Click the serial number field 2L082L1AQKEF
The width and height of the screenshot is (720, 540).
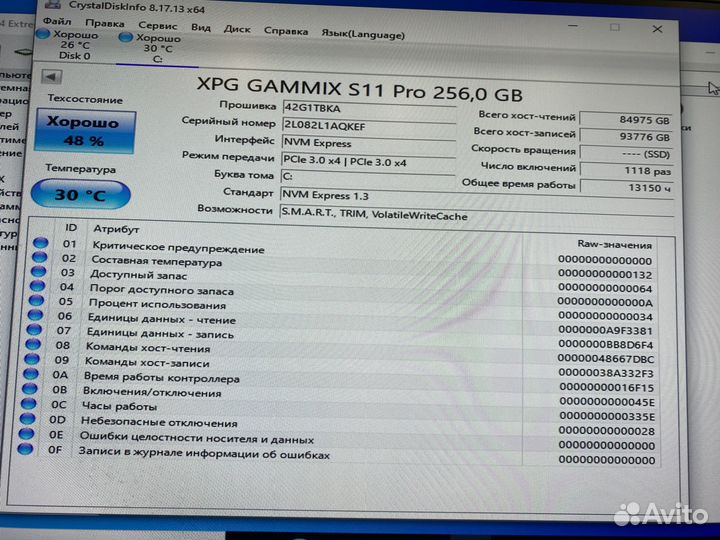pos(369,125)
